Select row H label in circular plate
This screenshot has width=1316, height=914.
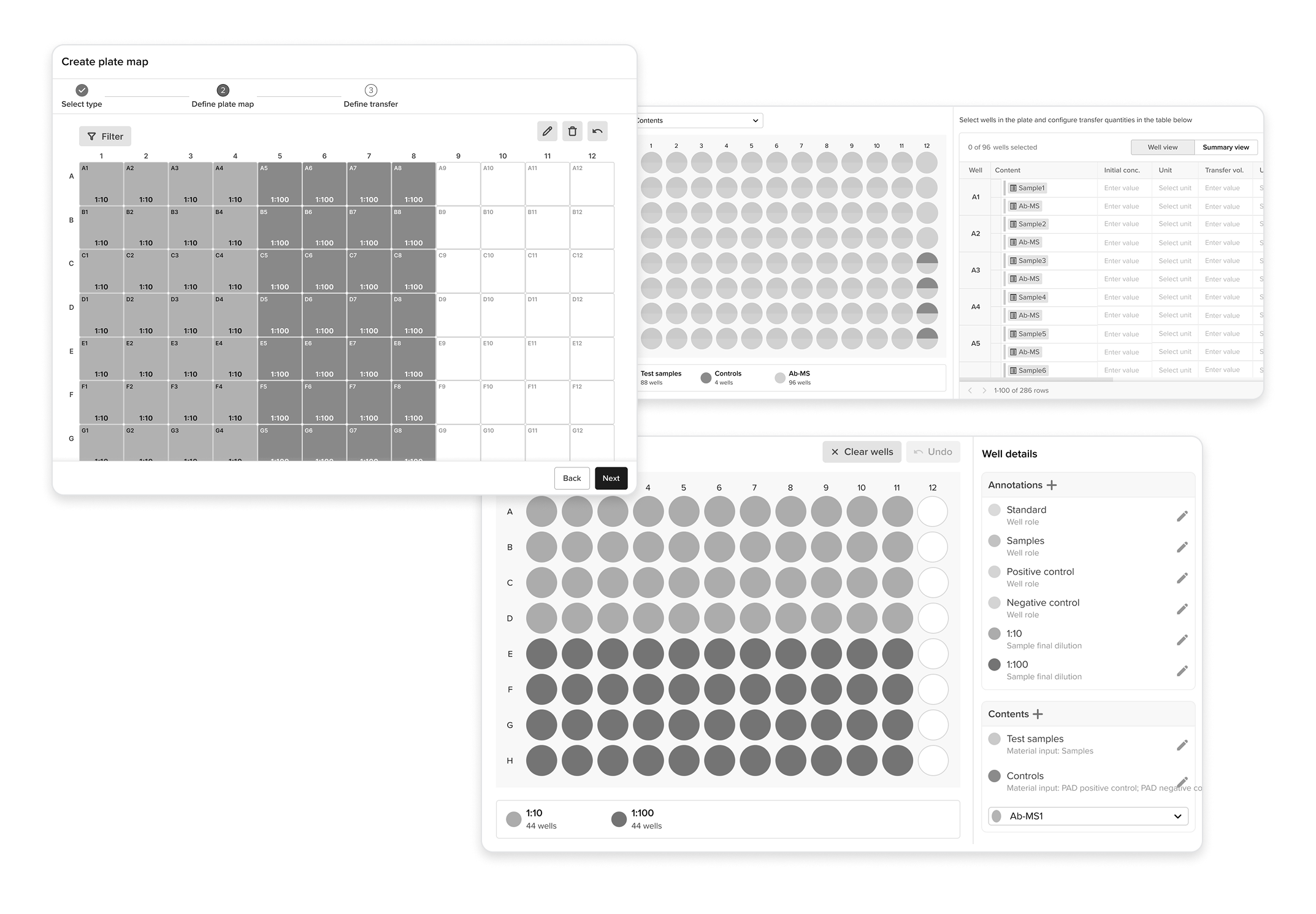510,761
